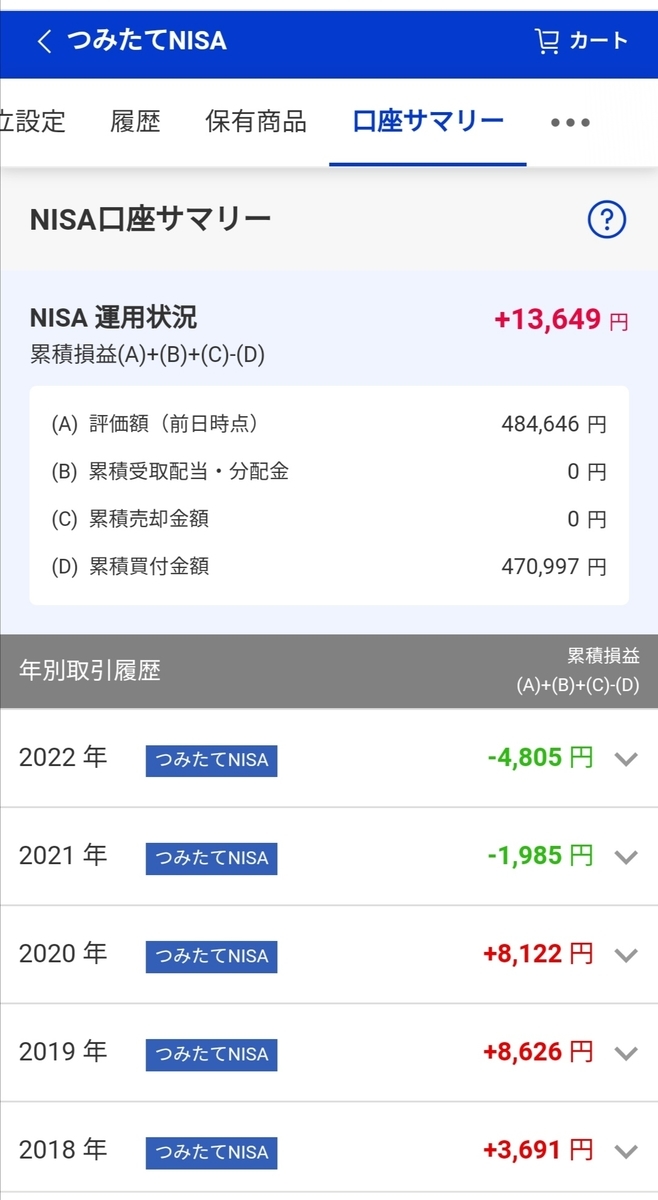Screen dimensions: 658x1200
Task: Expand the 2018 年 row chevron
Action: [x=626, y=1151]
